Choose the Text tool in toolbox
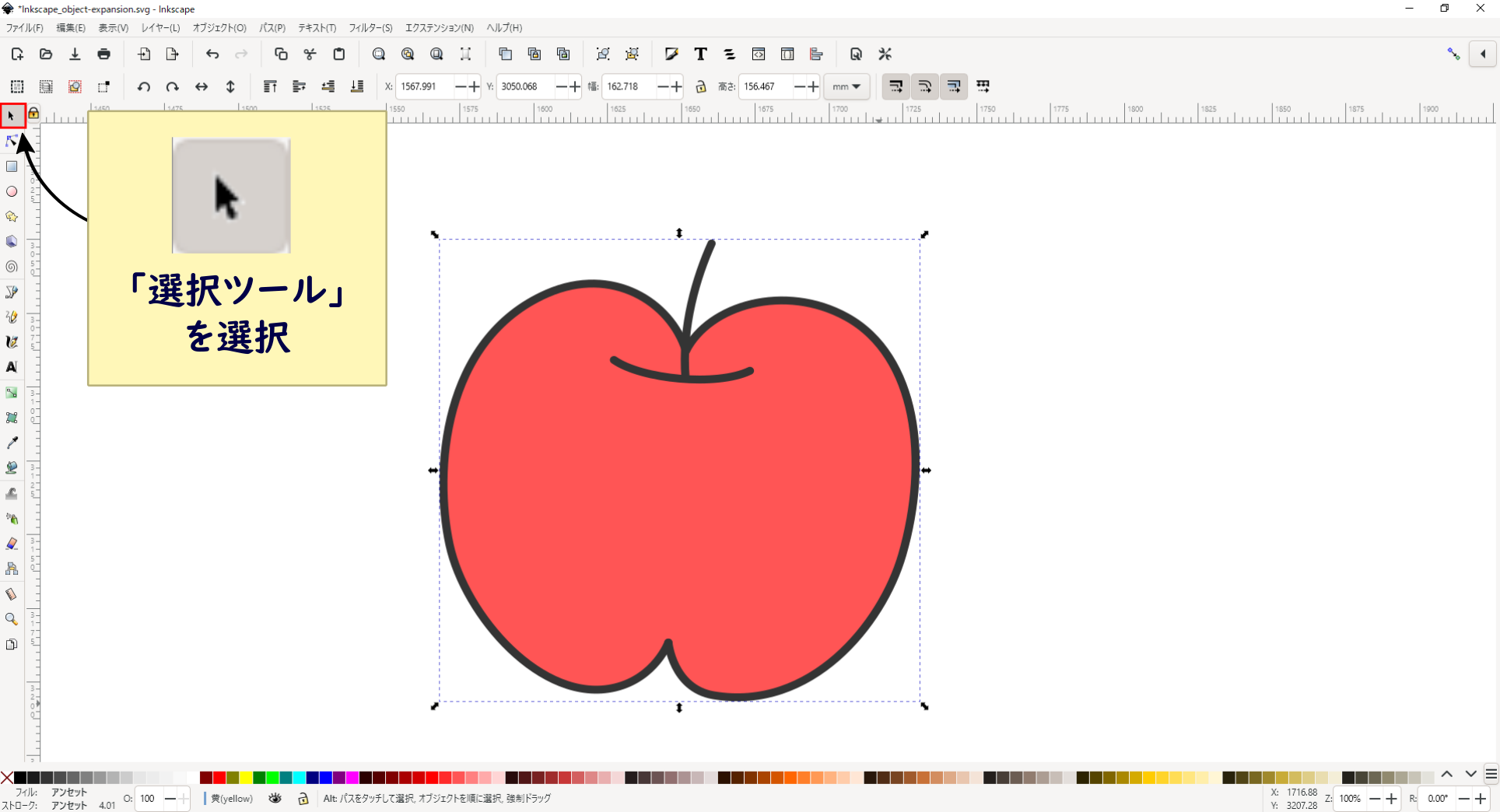 pyautogui.click(x=12, y=367)
